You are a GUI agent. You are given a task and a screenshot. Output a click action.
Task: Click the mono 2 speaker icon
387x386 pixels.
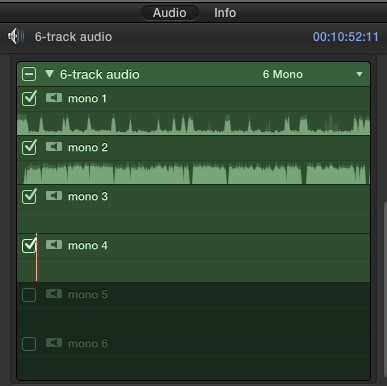54,147
